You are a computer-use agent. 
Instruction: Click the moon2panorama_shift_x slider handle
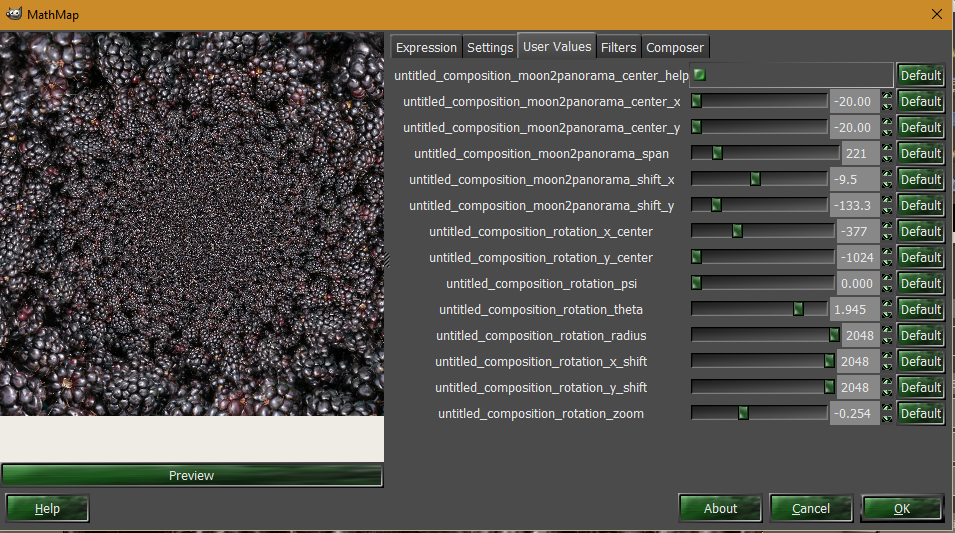[755, 179]
